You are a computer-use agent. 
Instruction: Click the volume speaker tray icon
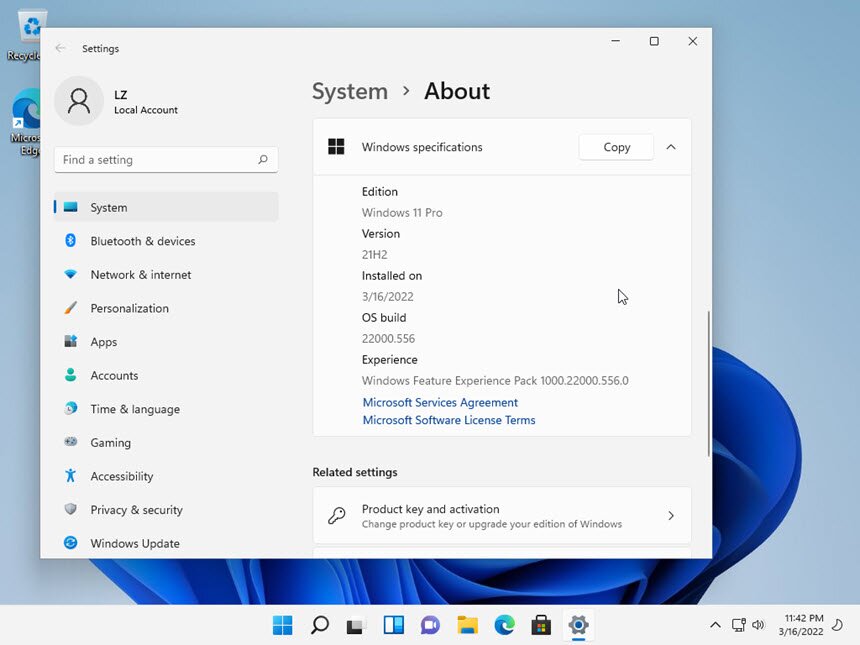759,625
